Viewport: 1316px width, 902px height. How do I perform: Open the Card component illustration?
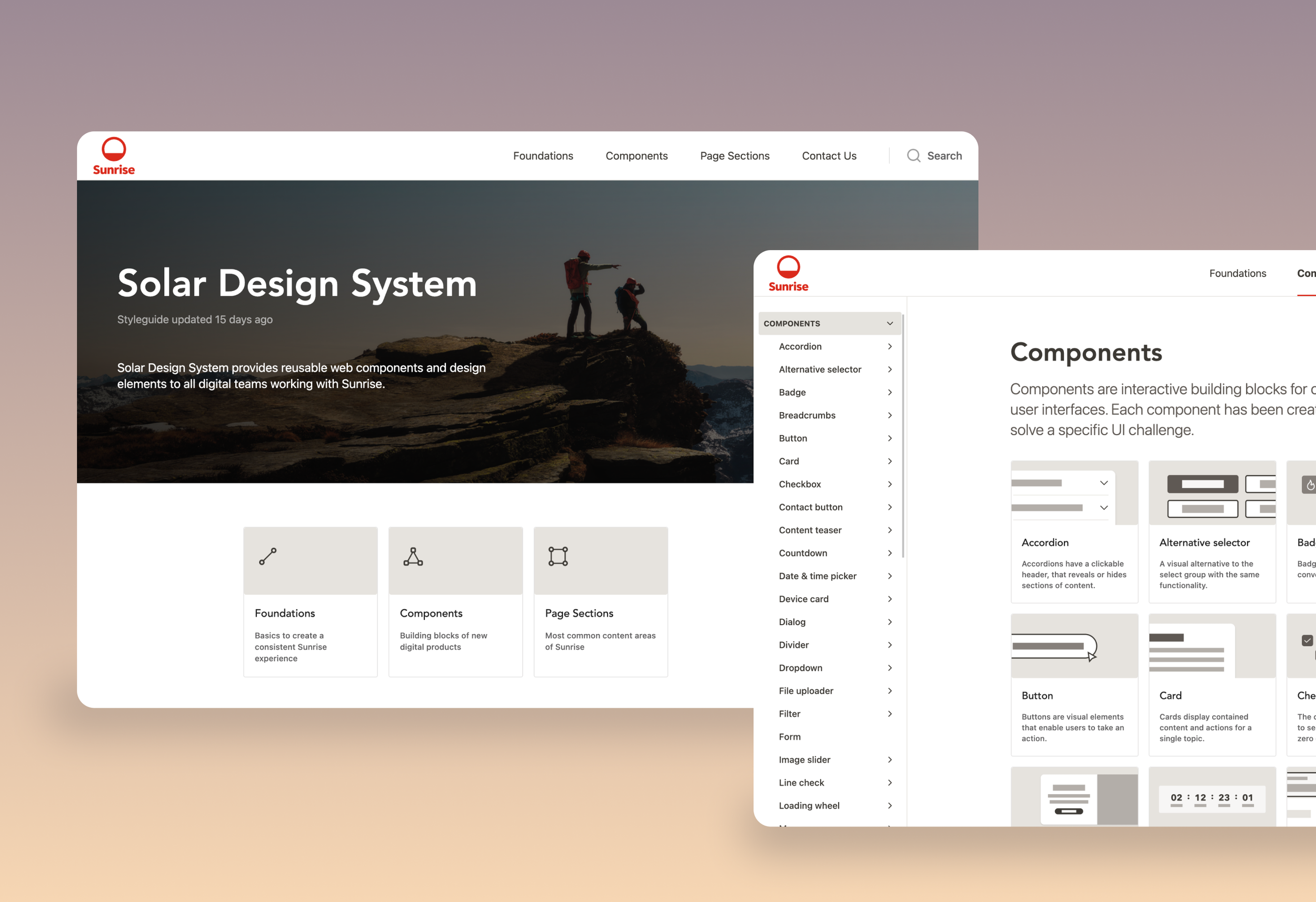[x=1212, y=646]
